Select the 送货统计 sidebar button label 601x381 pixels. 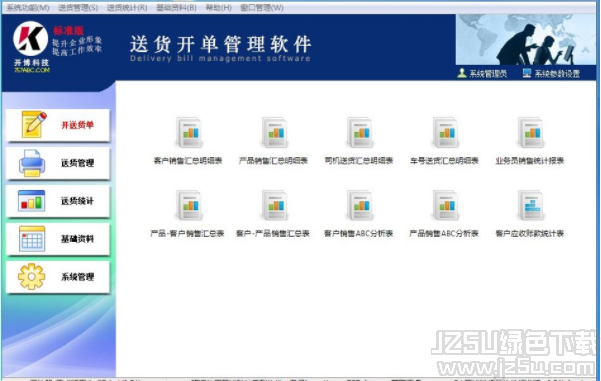[x=77, y=201]
